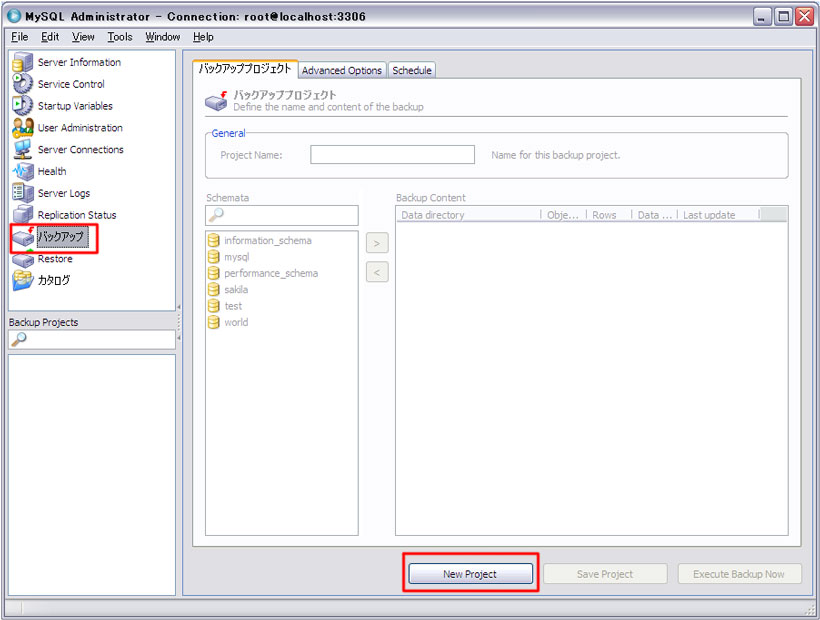The height and width of the screenshot is (620, 820).
Task: Select performance_schema in the Schemata list
Action: 271,273
